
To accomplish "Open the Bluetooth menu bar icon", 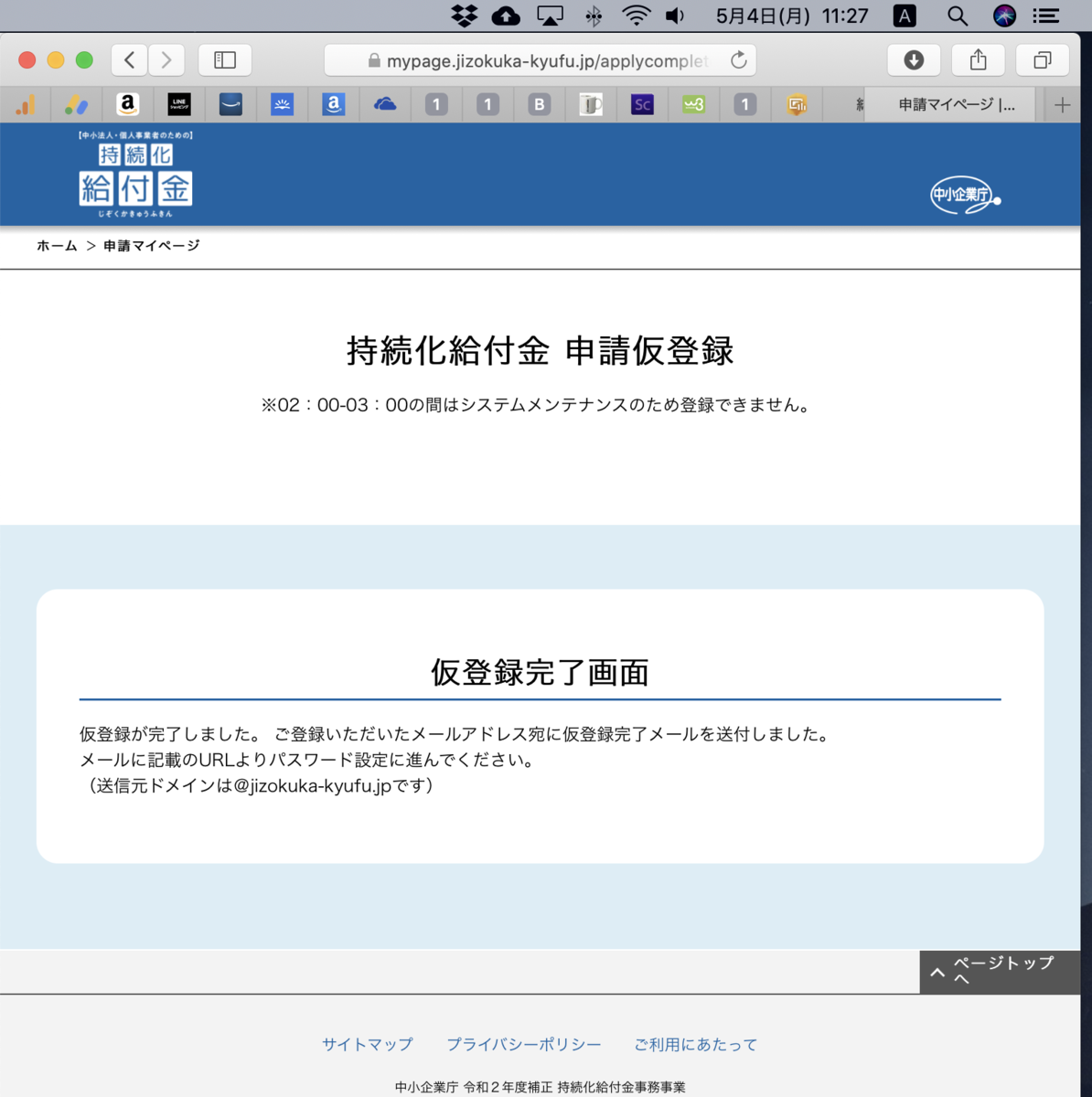I will click(594, 16).
